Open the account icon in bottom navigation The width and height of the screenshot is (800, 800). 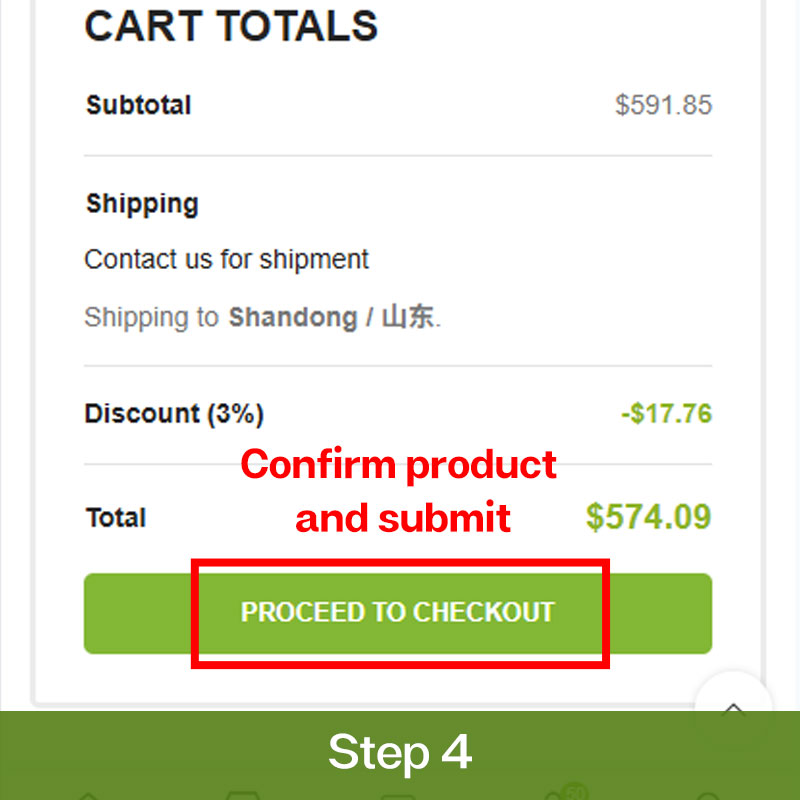point(708,795)
